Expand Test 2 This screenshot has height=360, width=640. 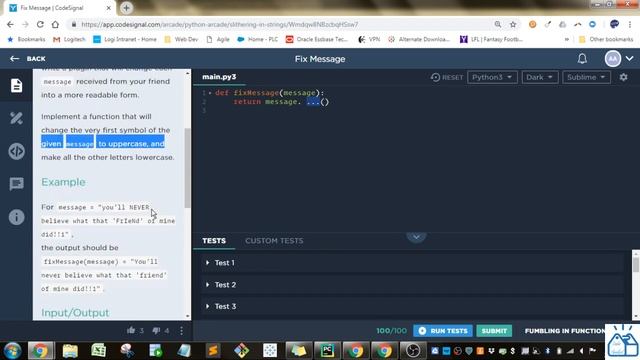coord(412,284)
